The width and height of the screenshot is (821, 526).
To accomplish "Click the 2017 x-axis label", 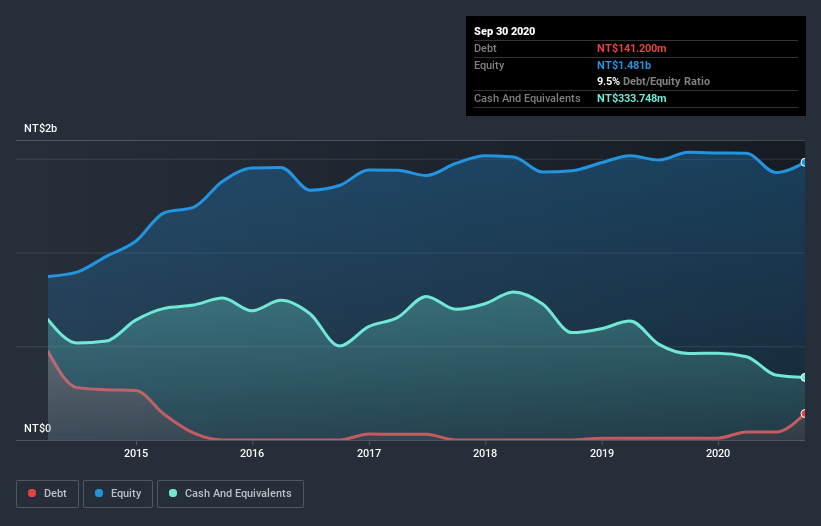I will [369, 453].
